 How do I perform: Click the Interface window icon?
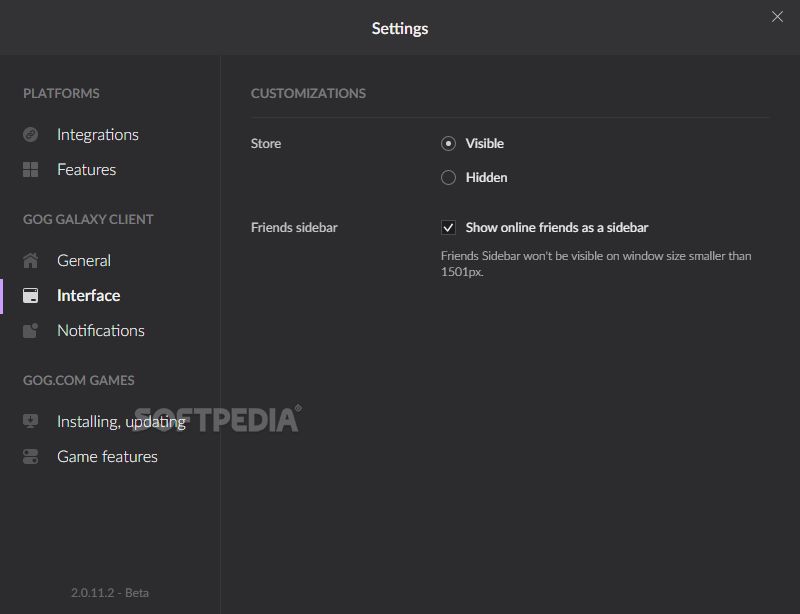(x=31, y=296)
